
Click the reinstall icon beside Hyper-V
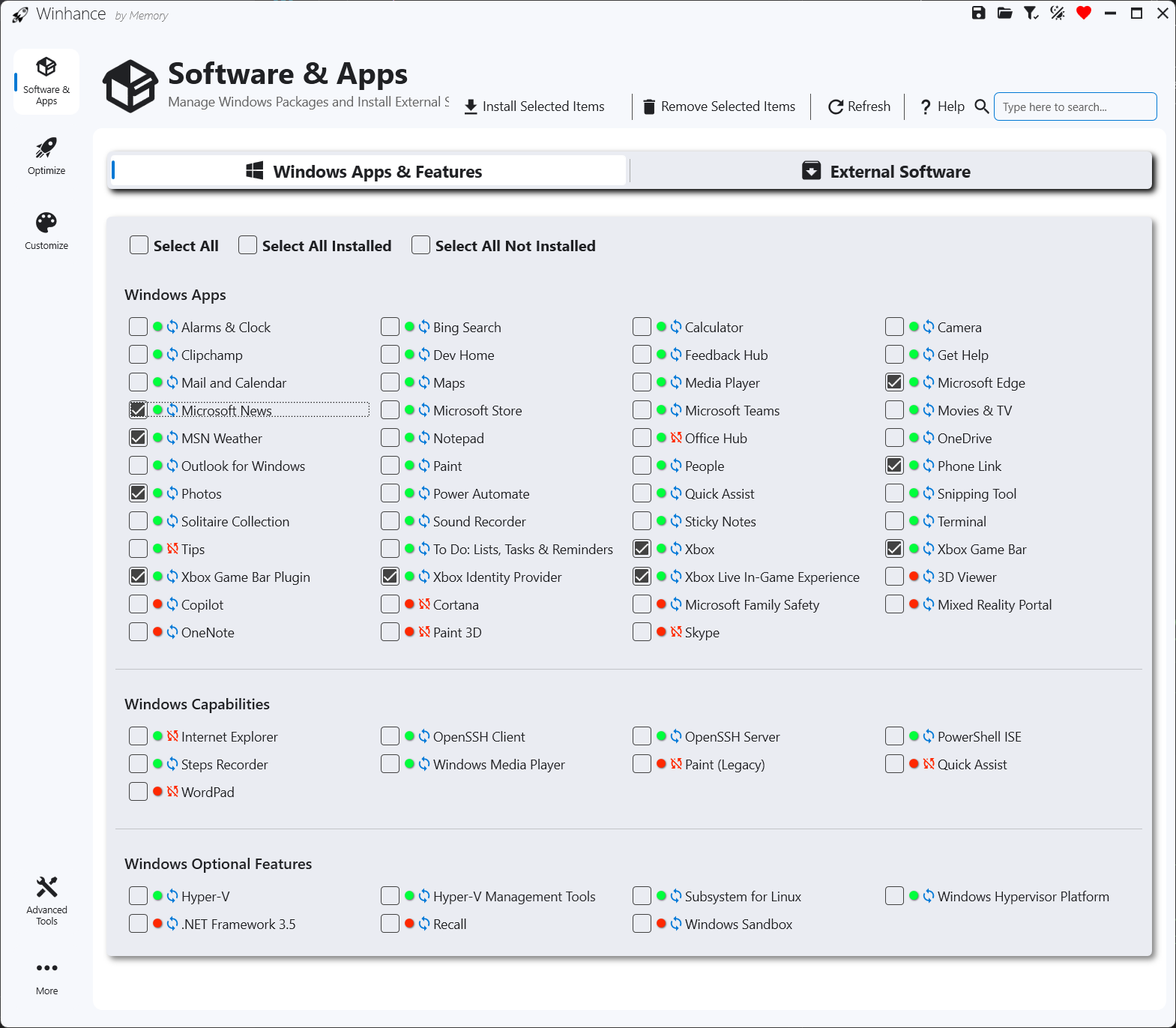tap(172, 896)
